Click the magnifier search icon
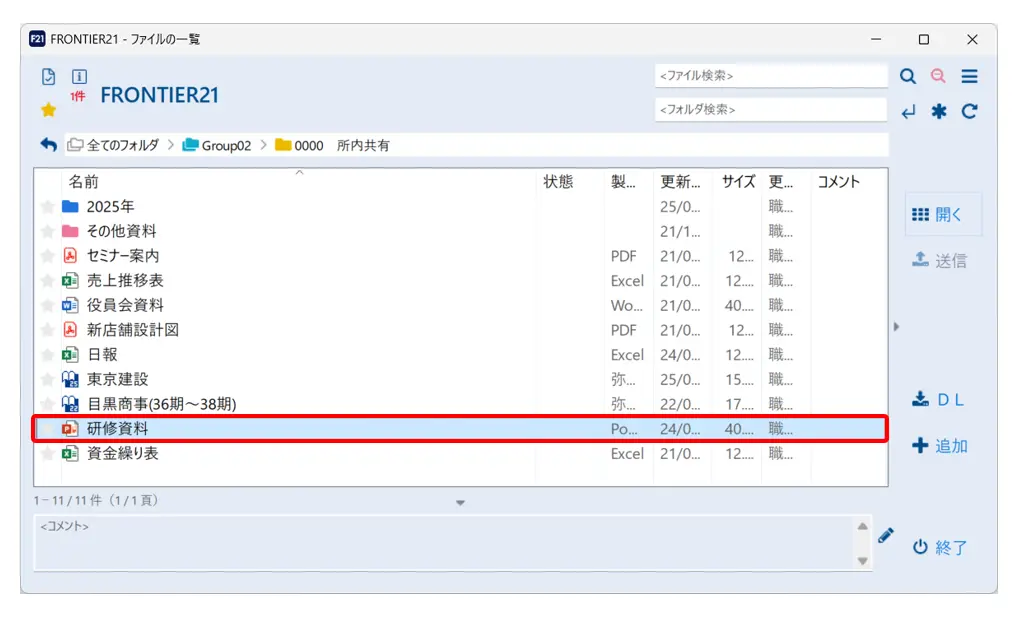Image resolution: width=1029 pixels, height=623 pixels. point(908,77)
